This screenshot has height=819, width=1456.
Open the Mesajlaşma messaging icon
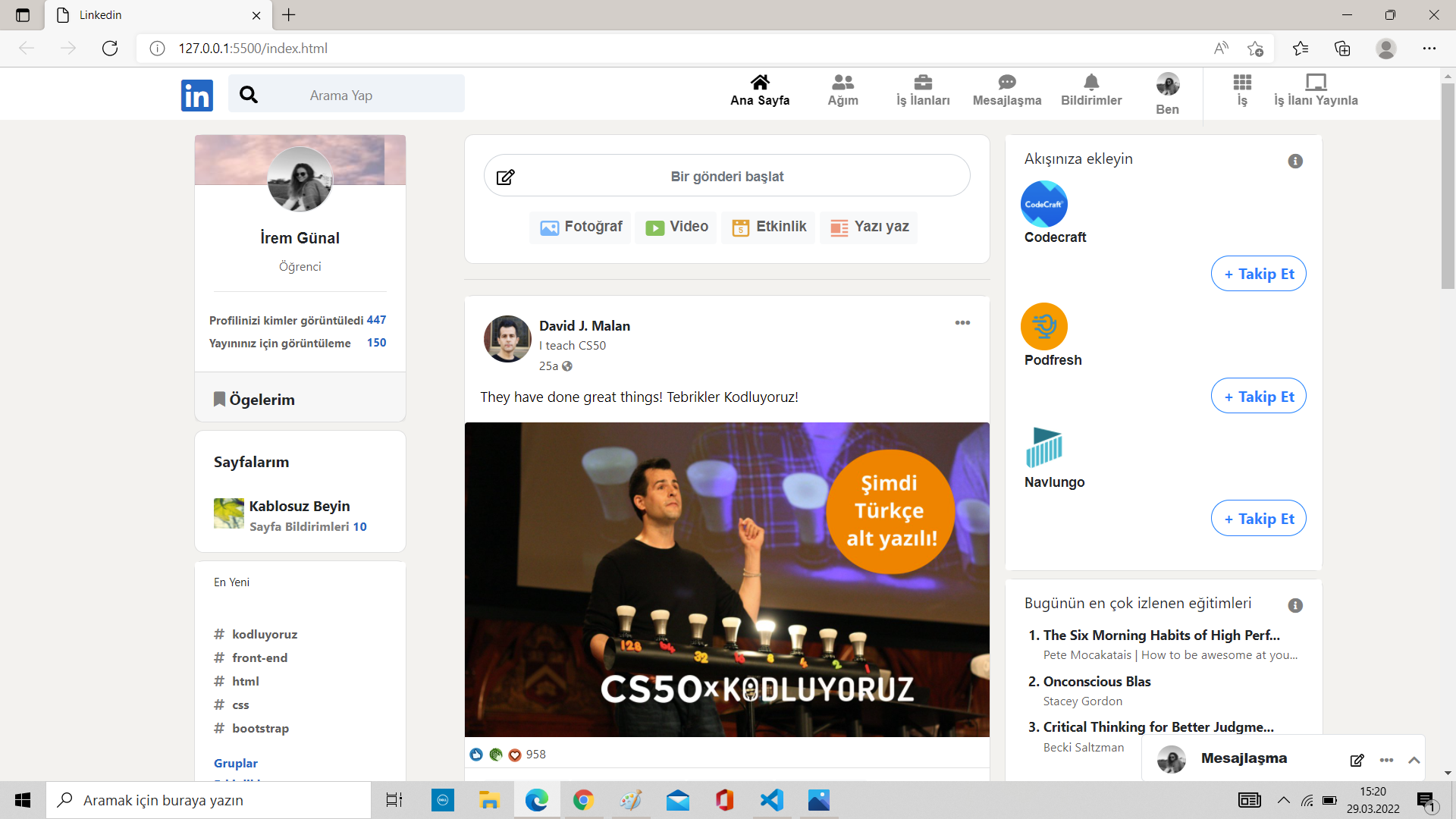click(1006, 82)
